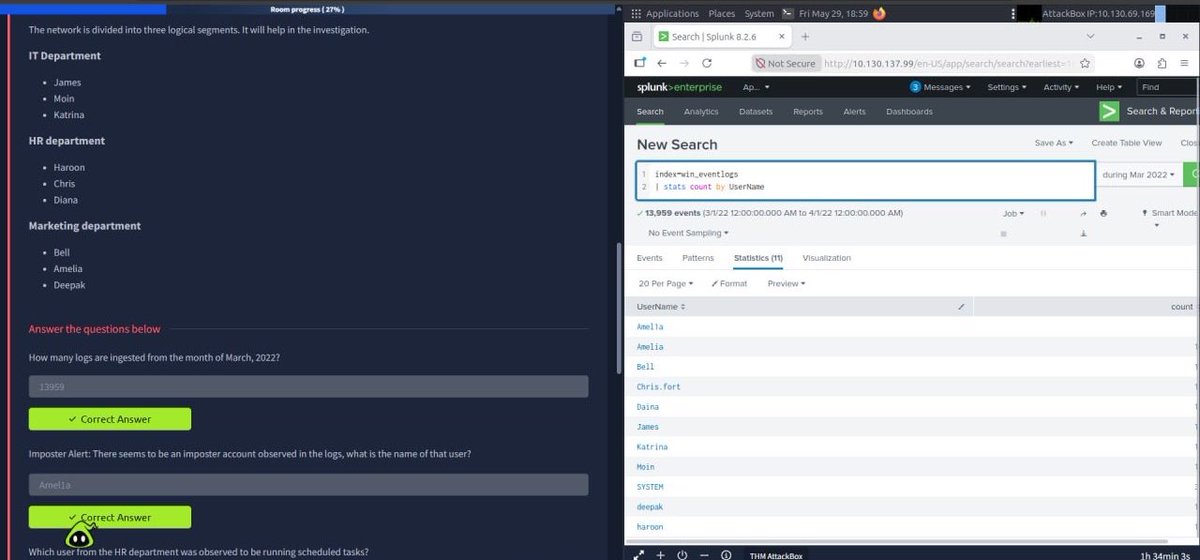The image size is (1200, 560).
Task: Open the time range picker during Mar 2022
Action: [x=1139, y=174]
